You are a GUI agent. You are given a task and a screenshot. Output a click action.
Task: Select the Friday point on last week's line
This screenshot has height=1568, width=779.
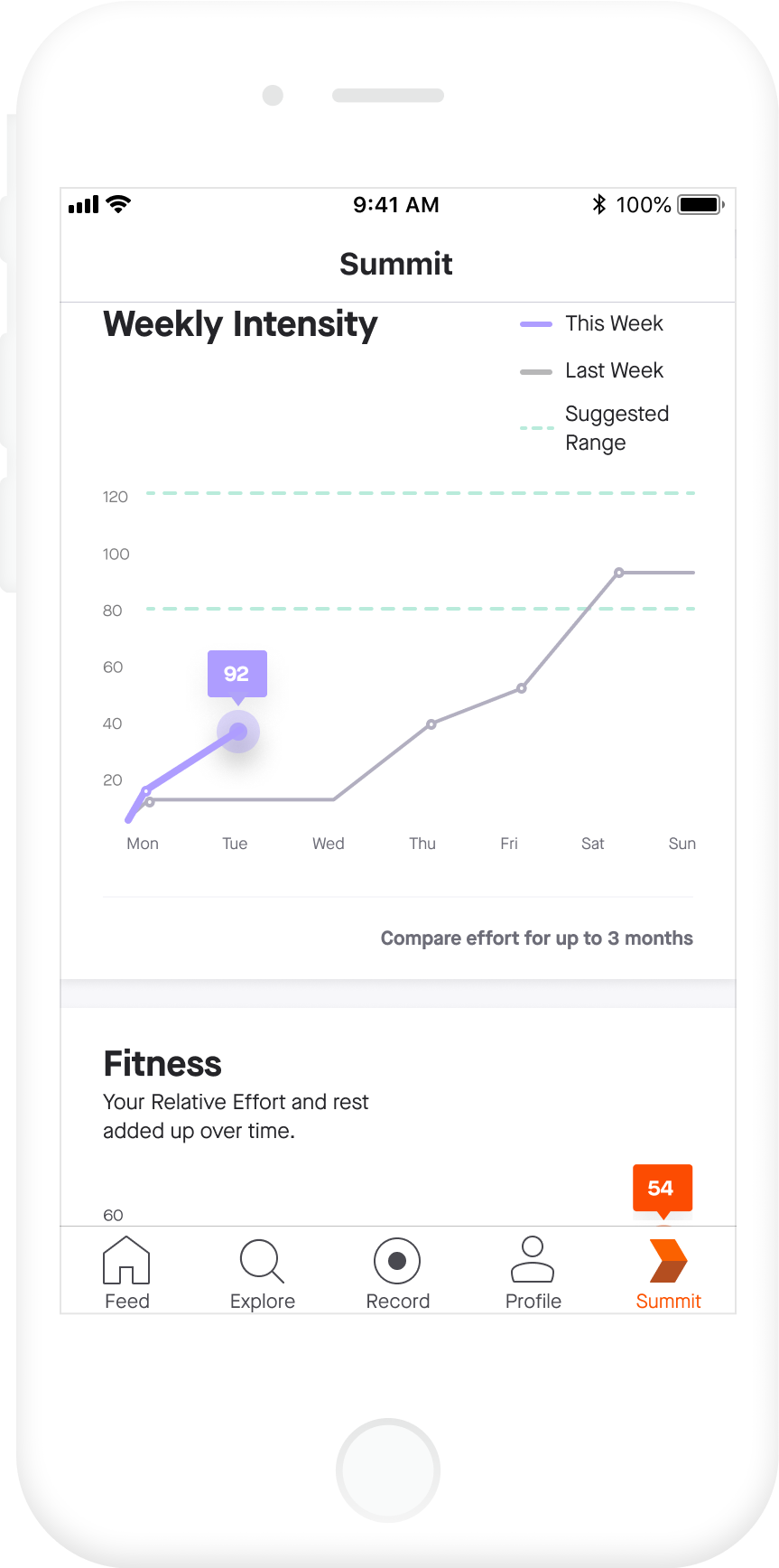tap(522, 688)
